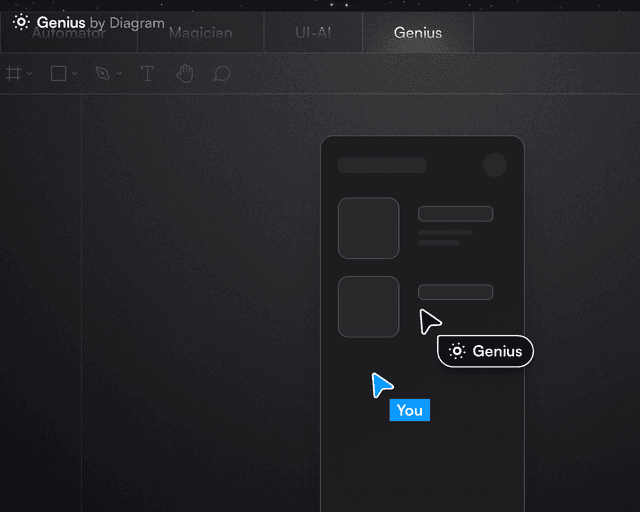Expand the shape tools chevron
This screenshot has width=640, height=512.
tap(74, 73)
